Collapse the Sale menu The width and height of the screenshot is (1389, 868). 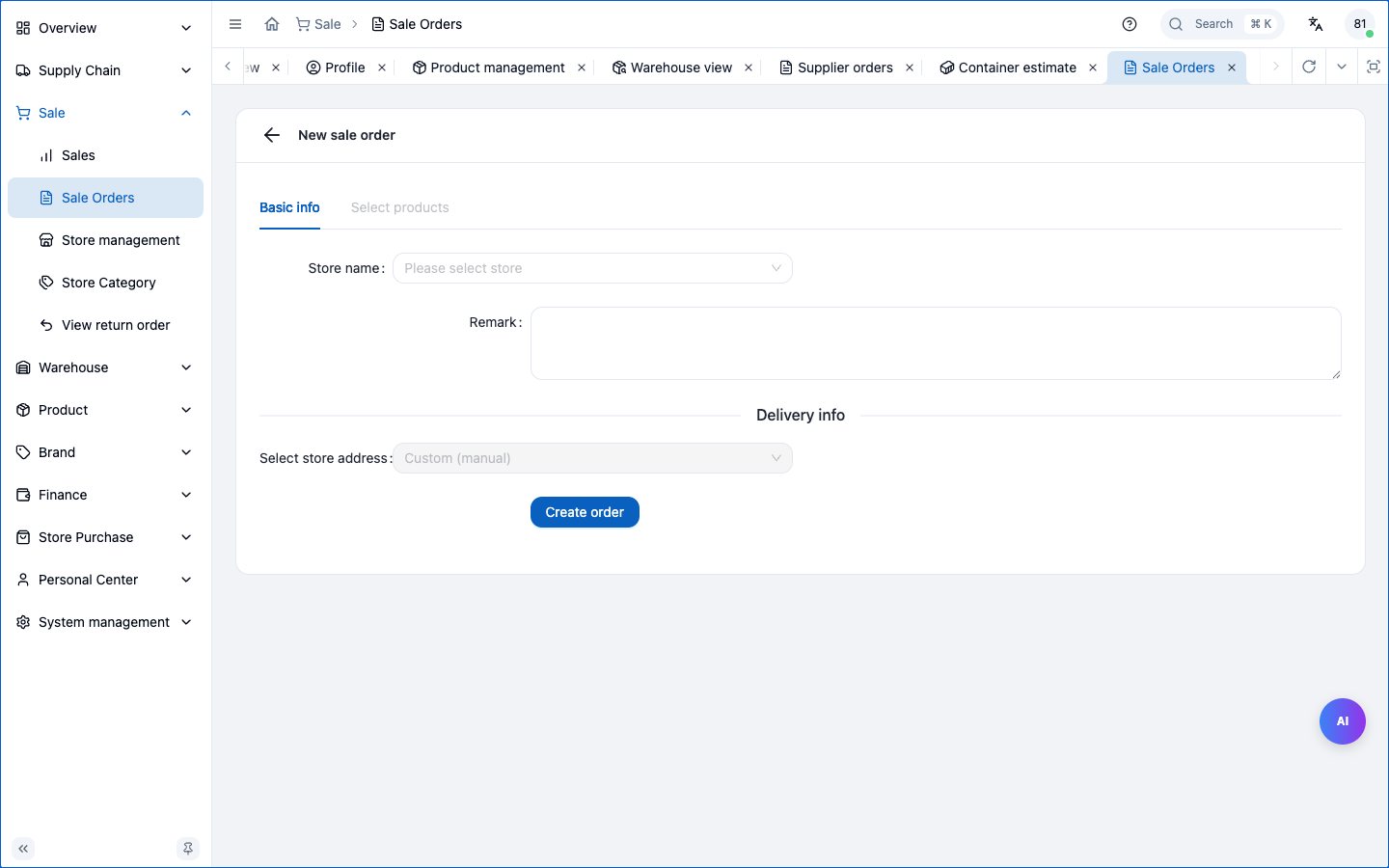click(105, 113)
